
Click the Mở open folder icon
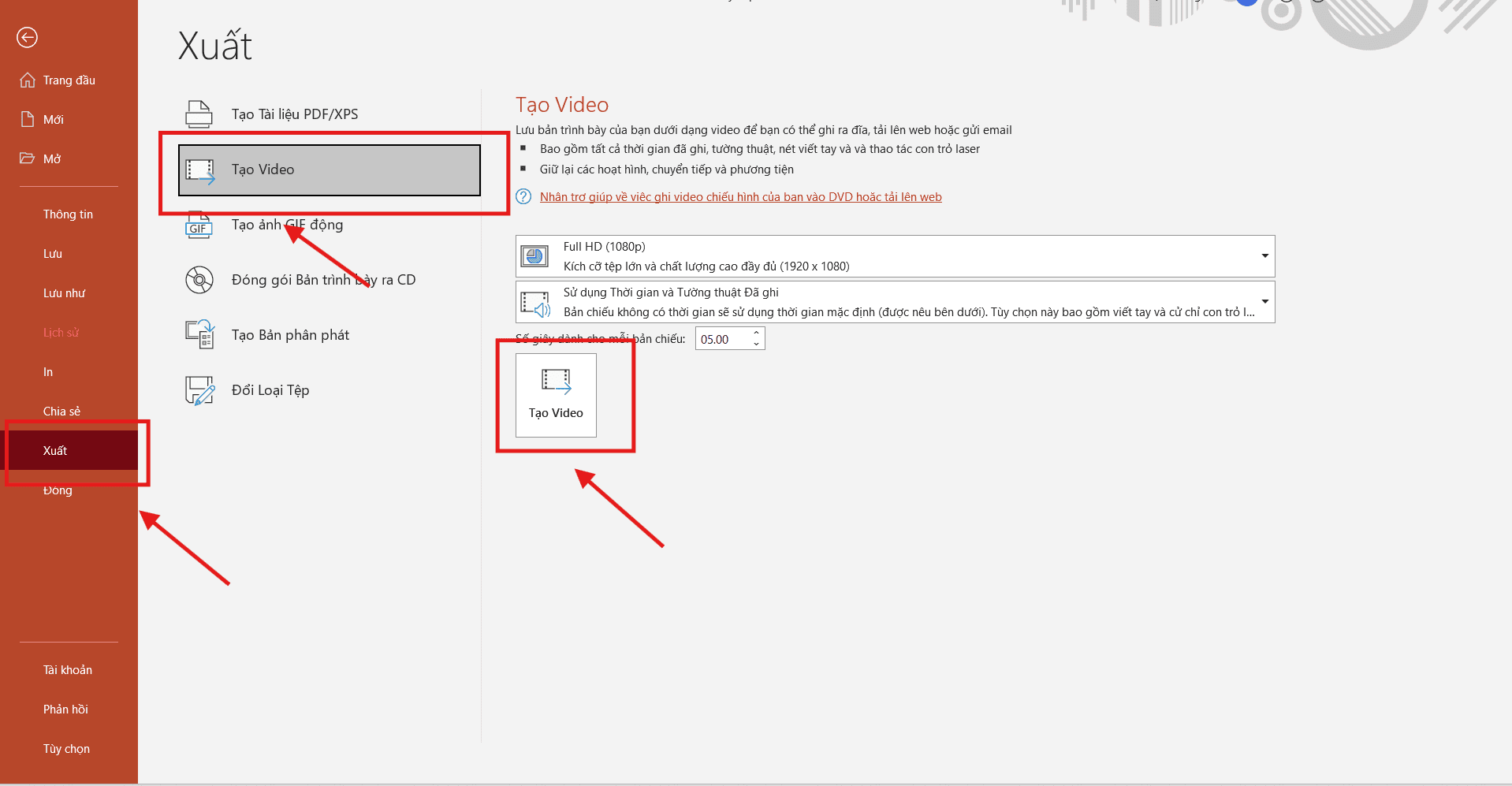28,158
